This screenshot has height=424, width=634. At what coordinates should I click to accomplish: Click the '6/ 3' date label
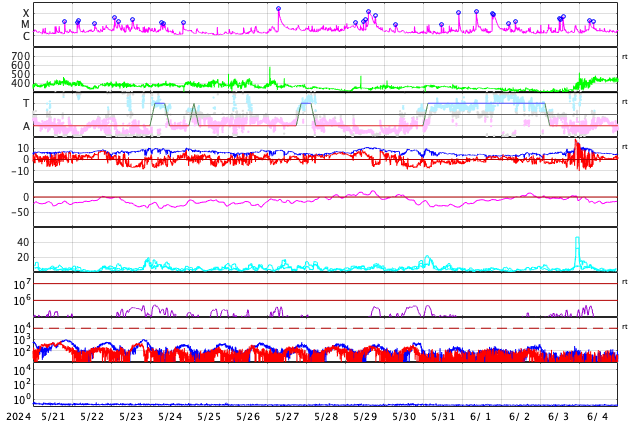(x=558, y=417)
